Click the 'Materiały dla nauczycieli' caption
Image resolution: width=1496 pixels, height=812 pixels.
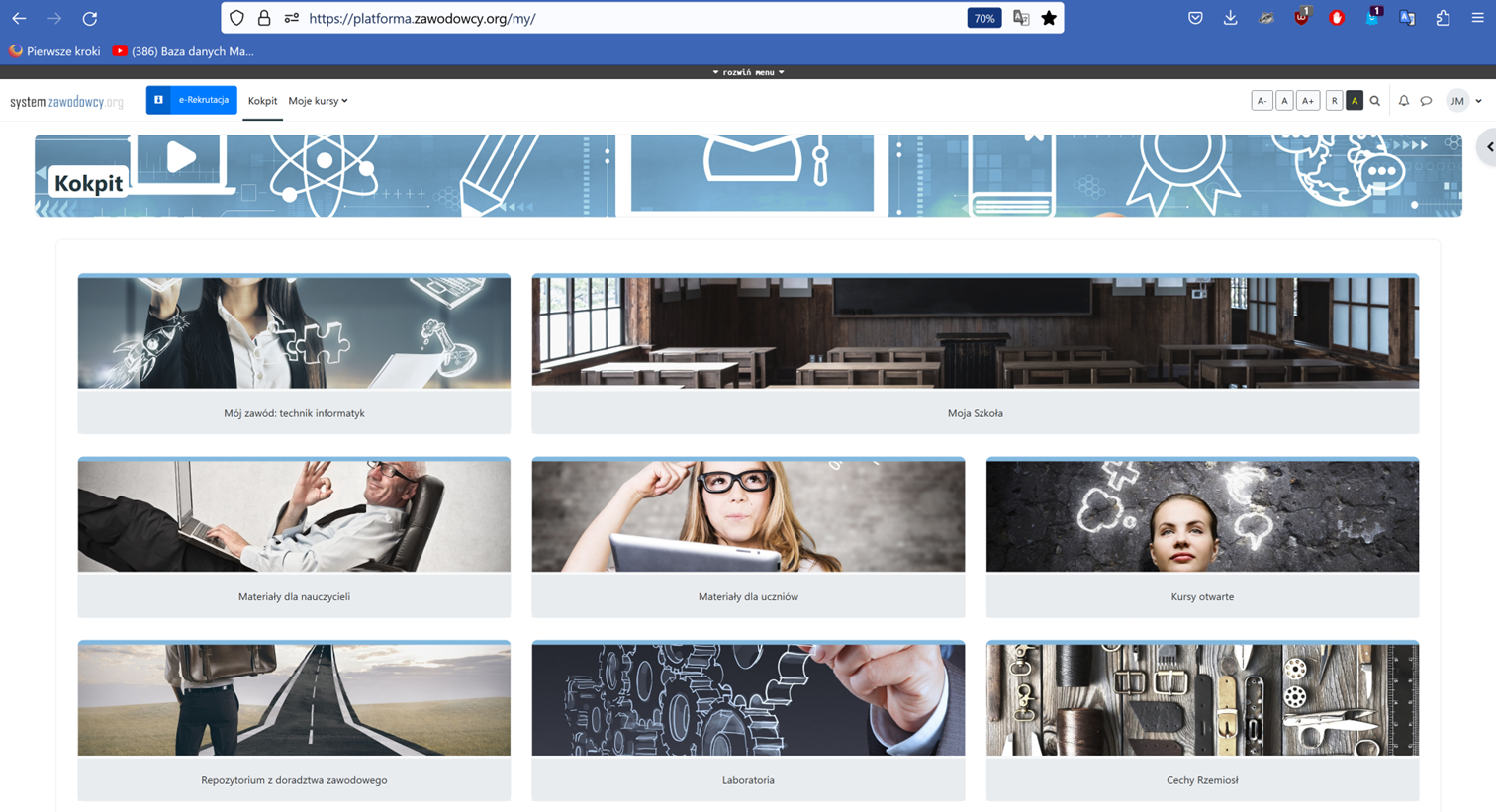(294, 596)
